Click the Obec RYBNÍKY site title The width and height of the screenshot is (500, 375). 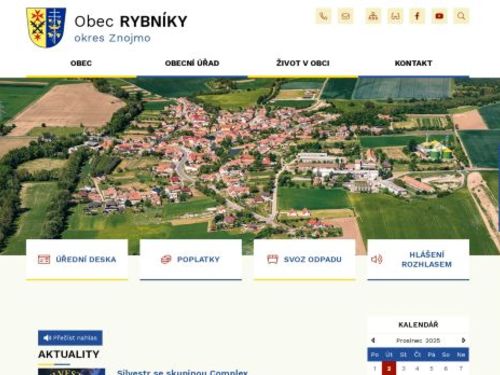click(131, 21)
